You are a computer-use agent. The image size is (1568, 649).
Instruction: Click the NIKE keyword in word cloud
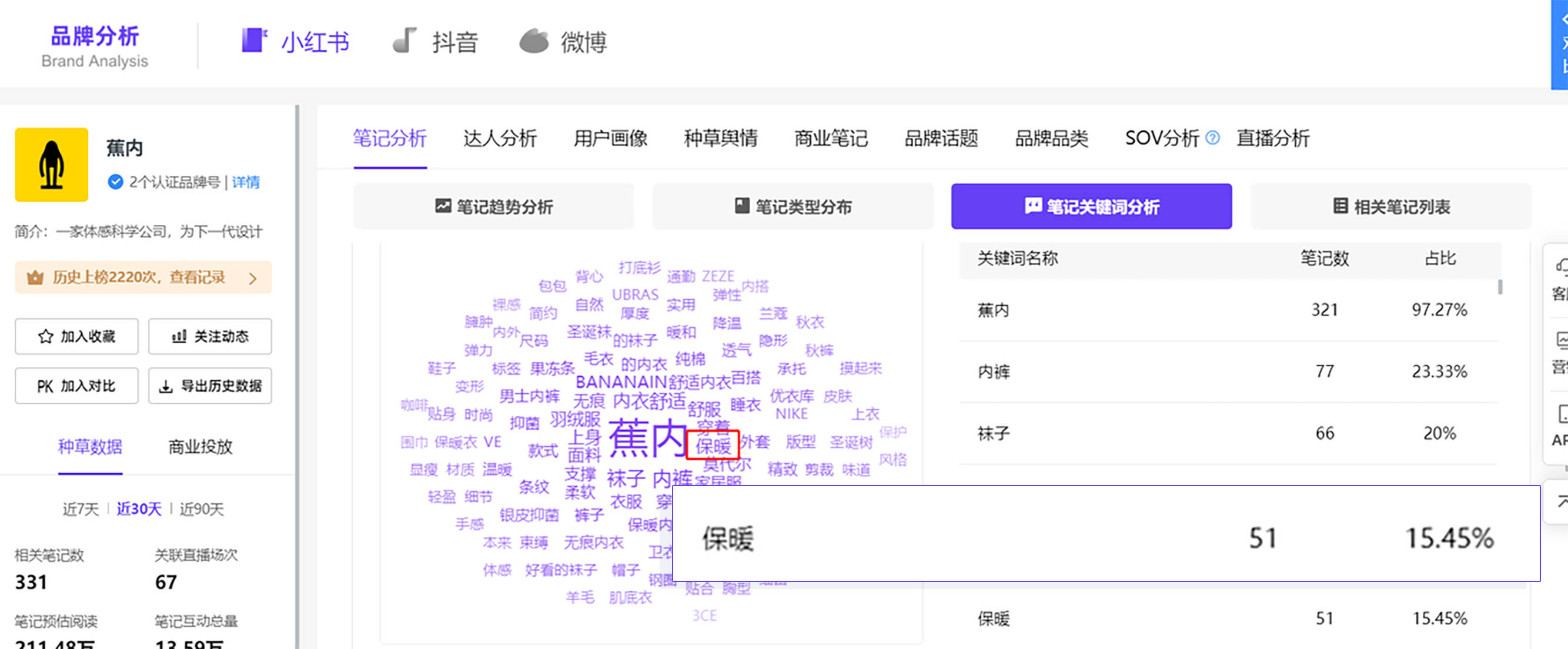tap(791, 414)
